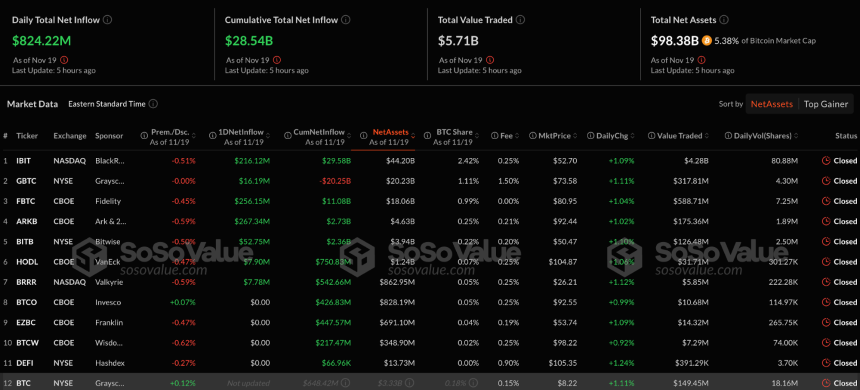
Task: Click the $28.54B cumulative inflow value
Action: (x=249, y=41)
